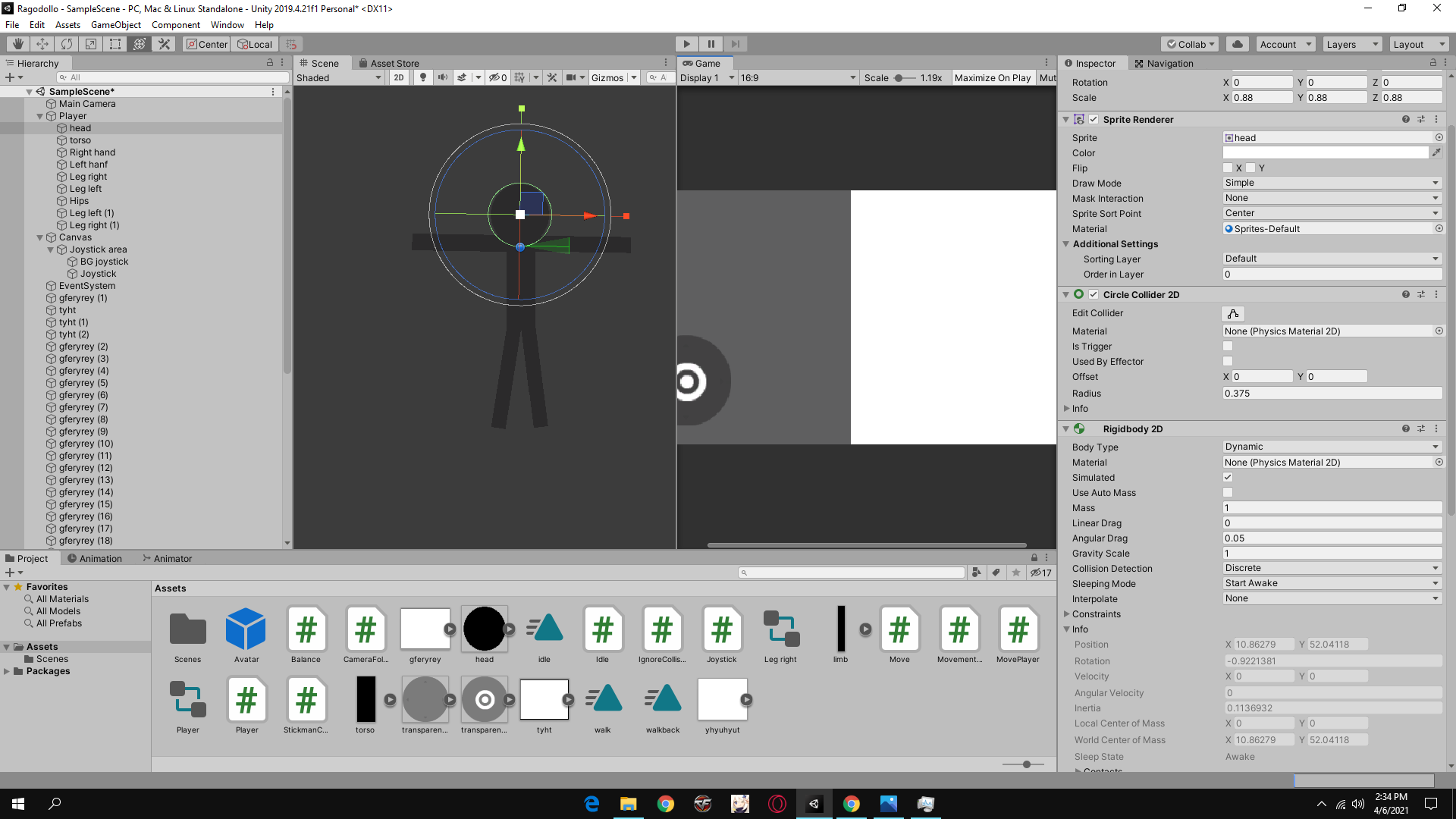Viewport: 1456px width, 819px height.
Task: Open the File menu
Action: [x=12, y=25]
